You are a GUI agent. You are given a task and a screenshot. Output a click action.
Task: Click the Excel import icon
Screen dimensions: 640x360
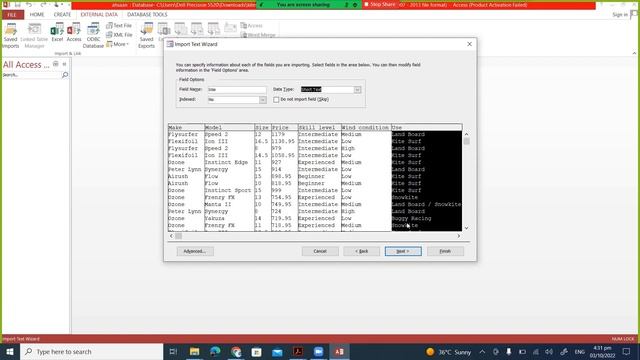(57, 33)
